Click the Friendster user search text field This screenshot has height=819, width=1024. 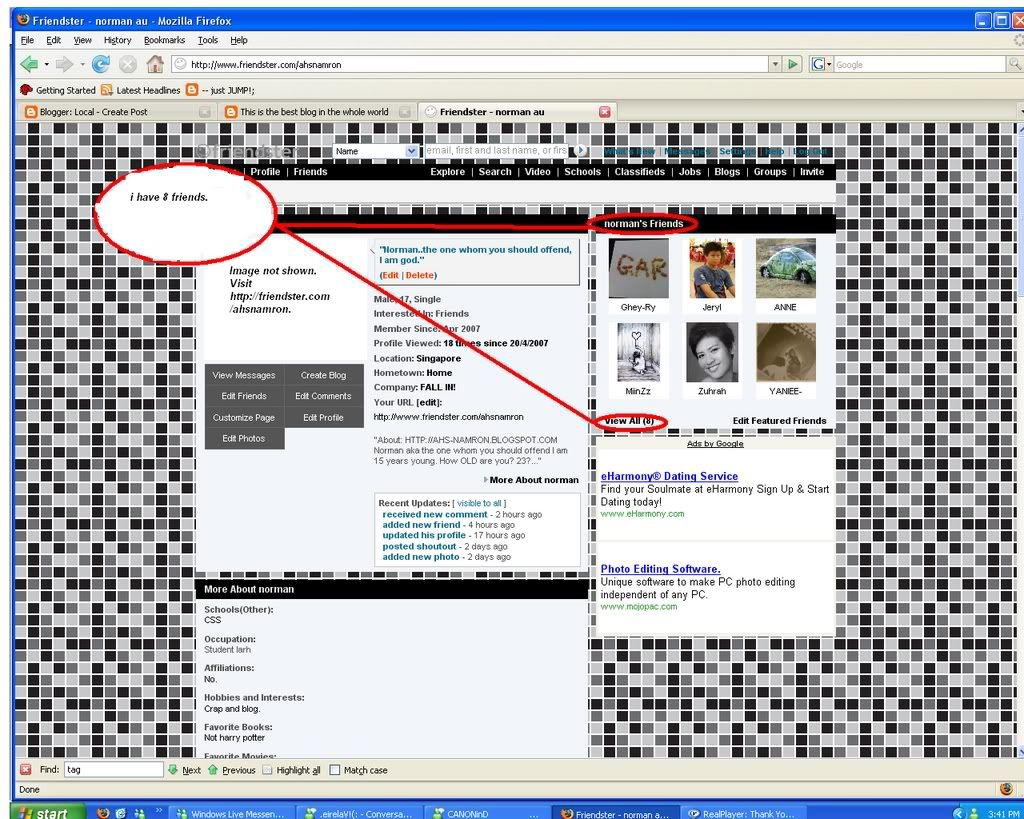tap(496, 150)
